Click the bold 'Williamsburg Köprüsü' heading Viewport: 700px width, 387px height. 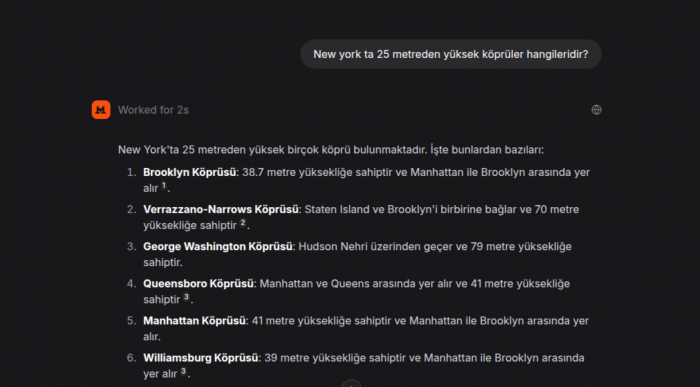pos(201,358)
